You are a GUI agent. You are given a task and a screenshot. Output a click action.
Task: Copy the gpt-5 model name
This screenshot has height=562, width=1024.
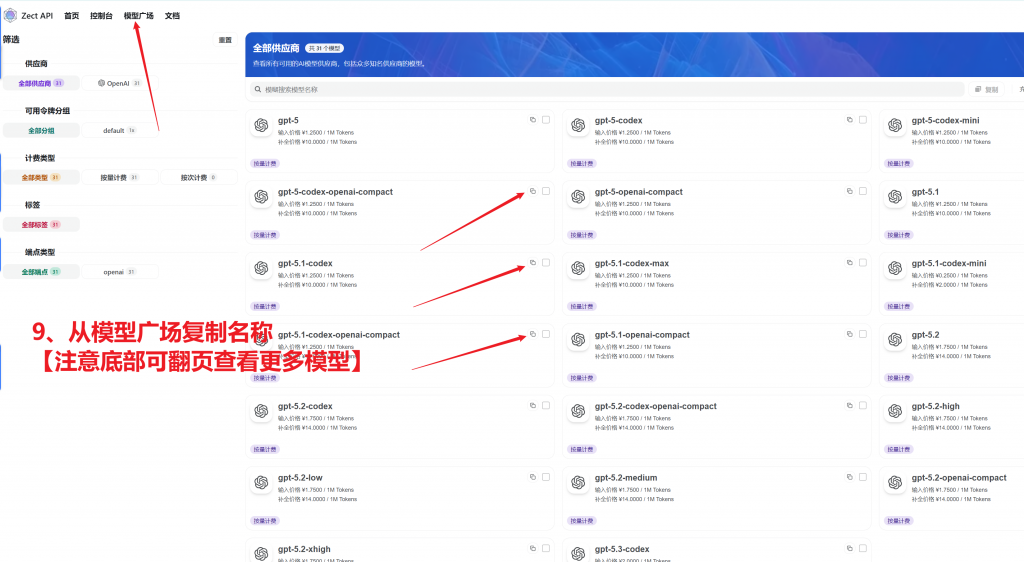[x=533, y=120]
